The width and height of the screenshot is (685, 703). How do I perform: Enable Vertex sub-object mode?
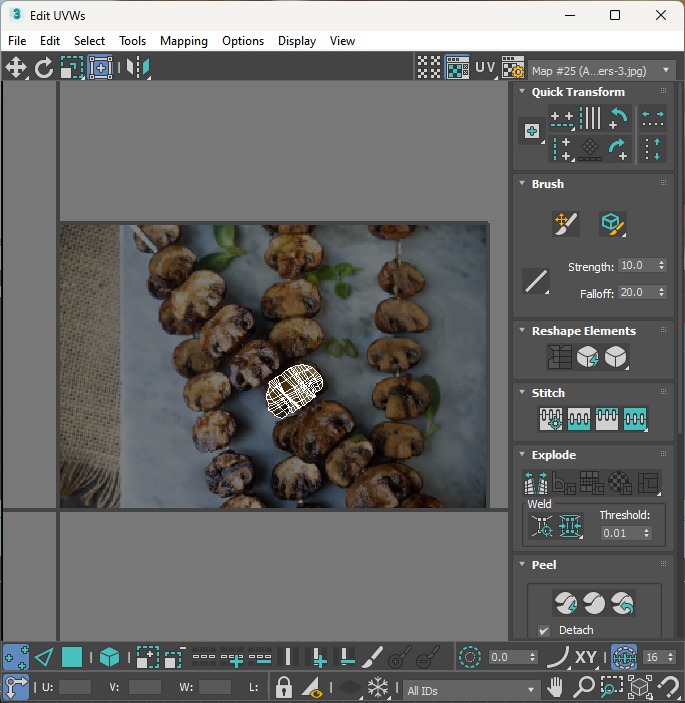(16, 657)
